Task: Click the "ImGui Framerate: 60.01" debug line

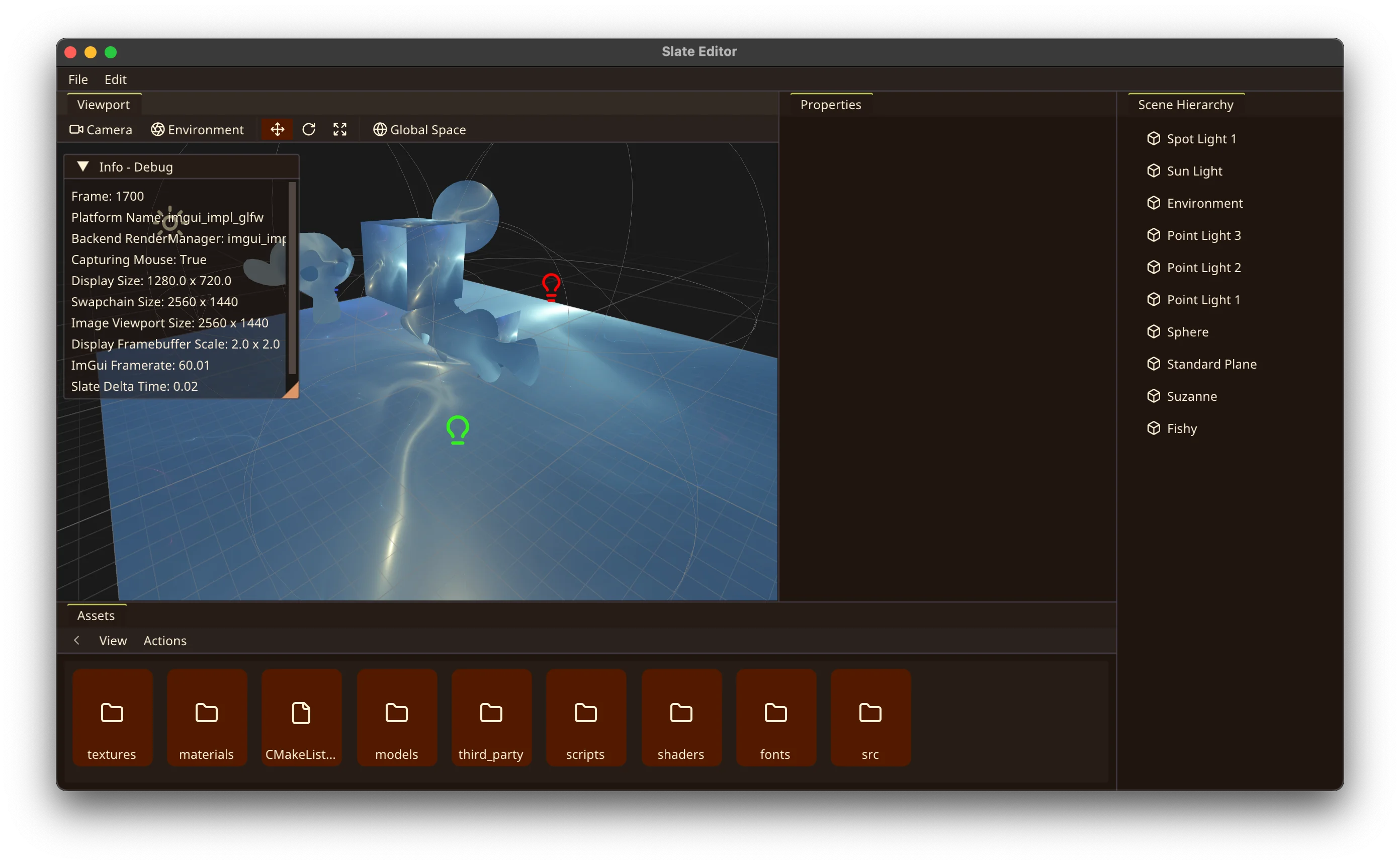Action: 140,365
